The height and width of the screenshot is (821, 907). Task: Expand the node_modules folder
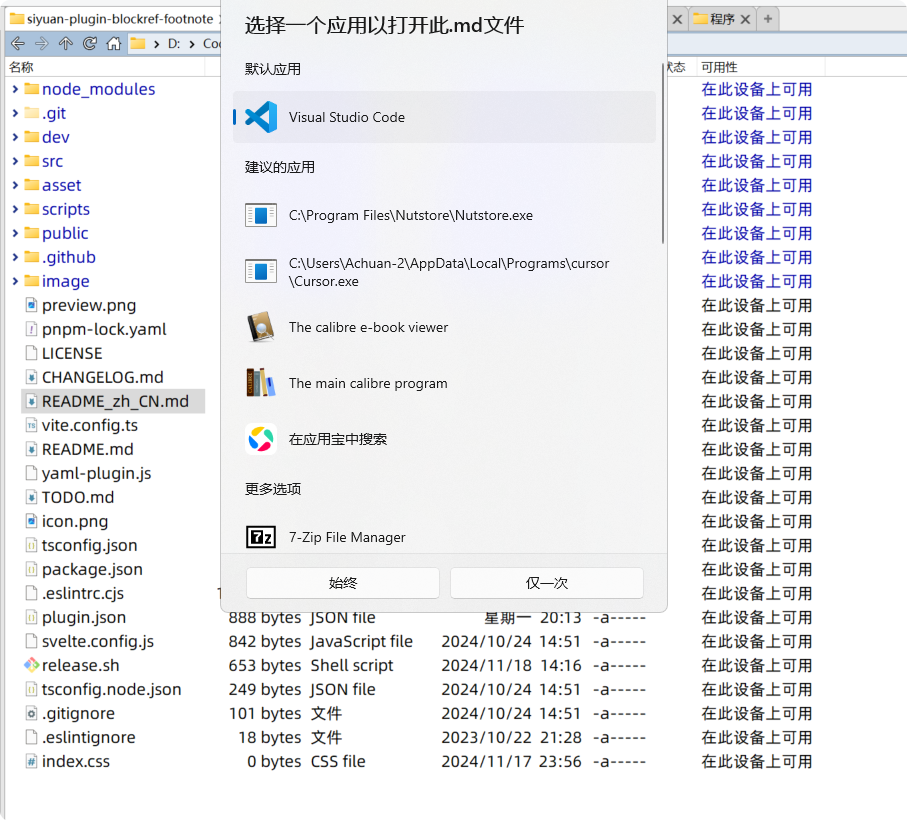(15, 89)
